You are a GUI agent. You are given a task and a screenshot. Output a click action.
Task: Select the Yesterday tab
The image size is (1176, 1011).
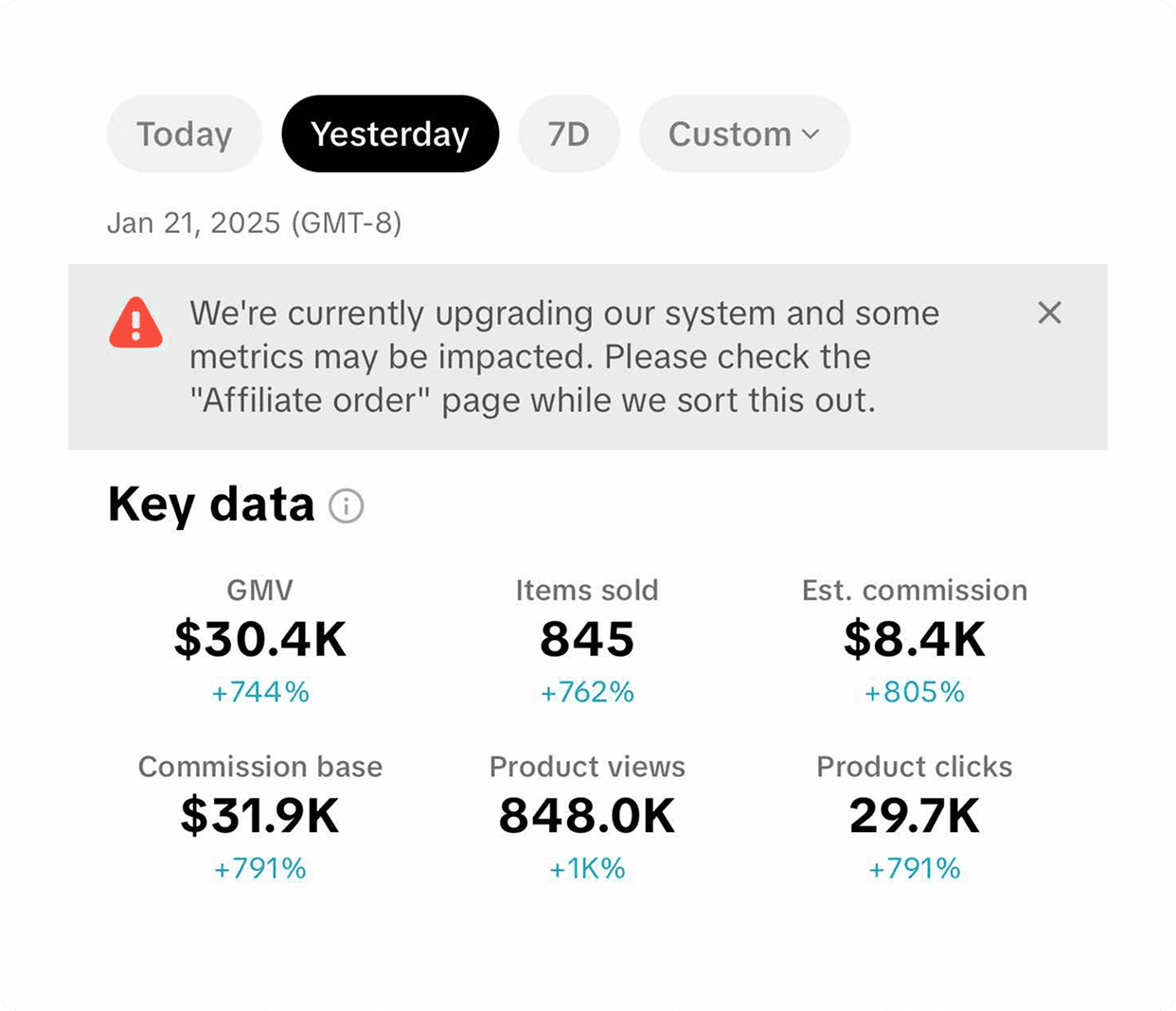(390, 133)
